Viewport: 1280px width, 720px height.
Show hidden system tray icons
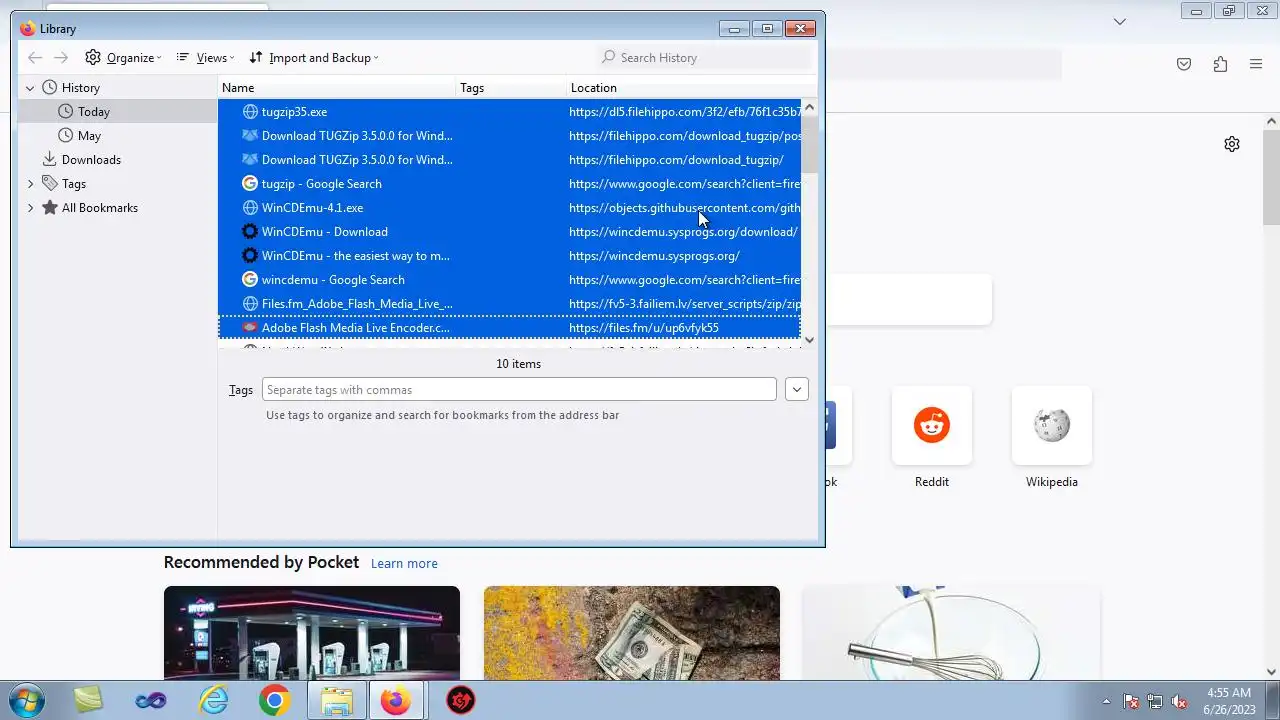coord(1106,701)
